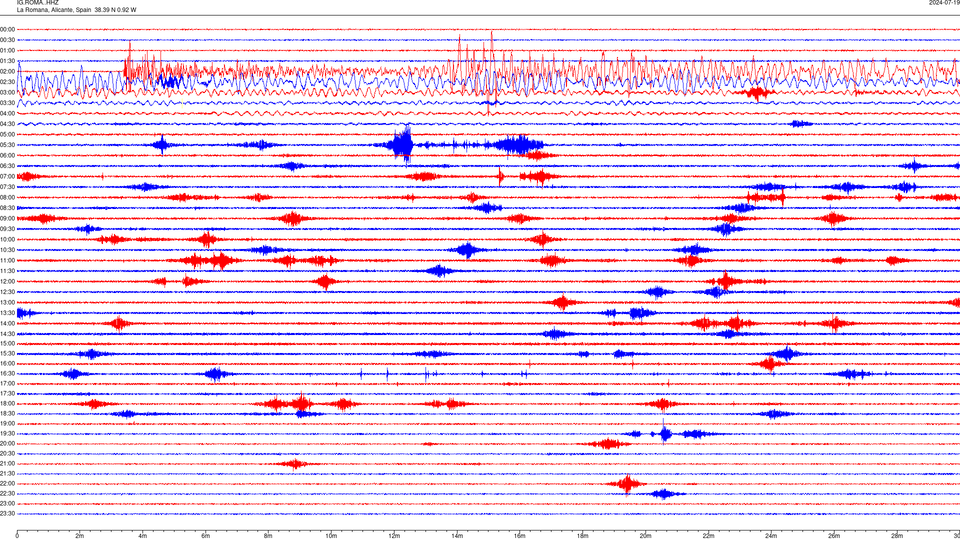The width and height of the screenshot is (960, 540).
Task: Click the '10:00' time label
Action: click(7, 239)
